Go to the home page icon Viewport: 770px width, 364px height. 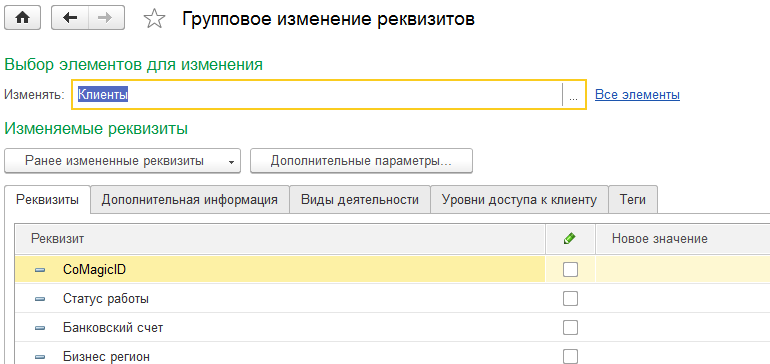tap(23, 18)
